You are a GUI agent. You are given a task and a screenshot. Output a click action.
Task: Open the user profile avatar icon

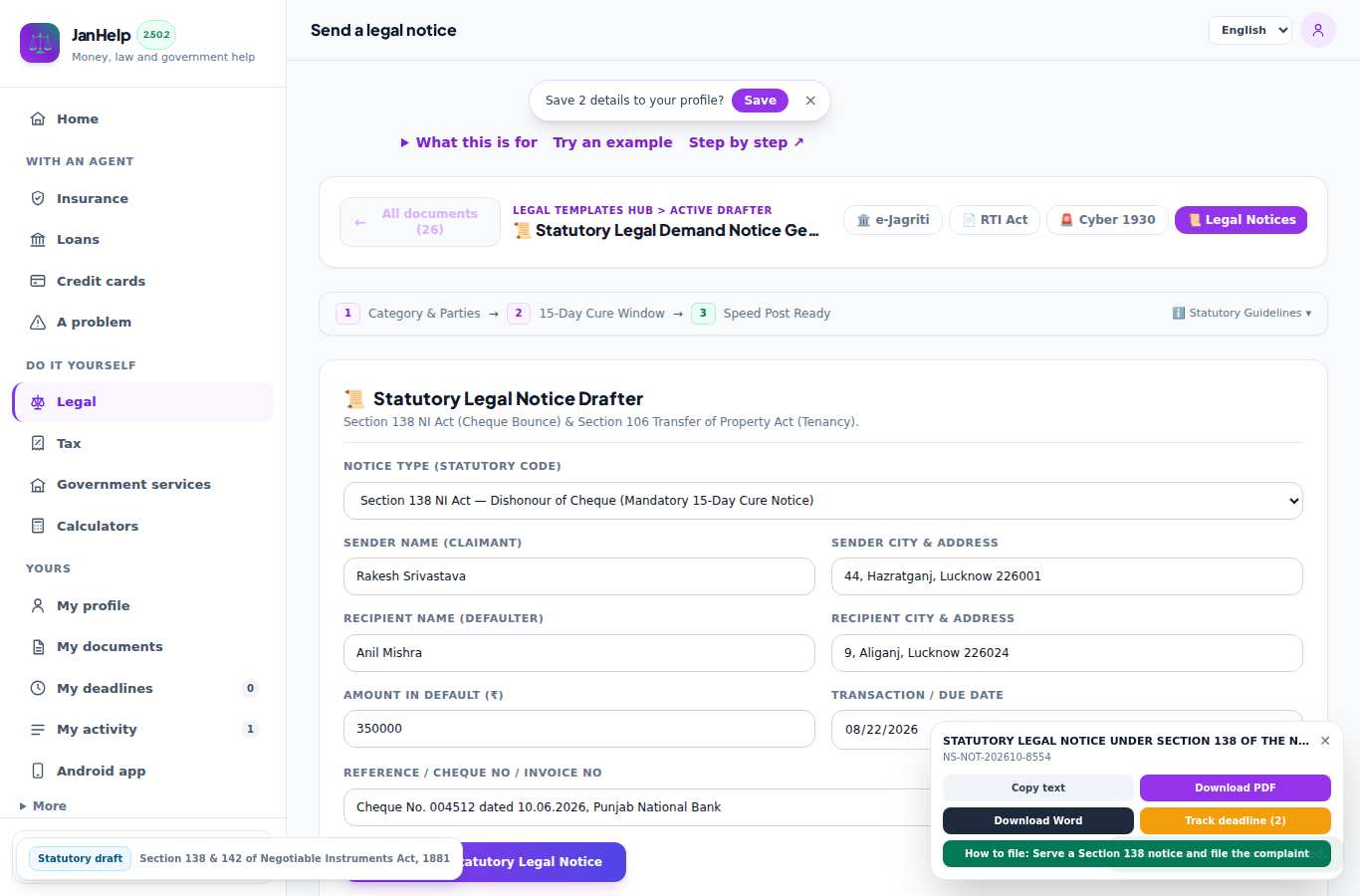(1317, 30)
